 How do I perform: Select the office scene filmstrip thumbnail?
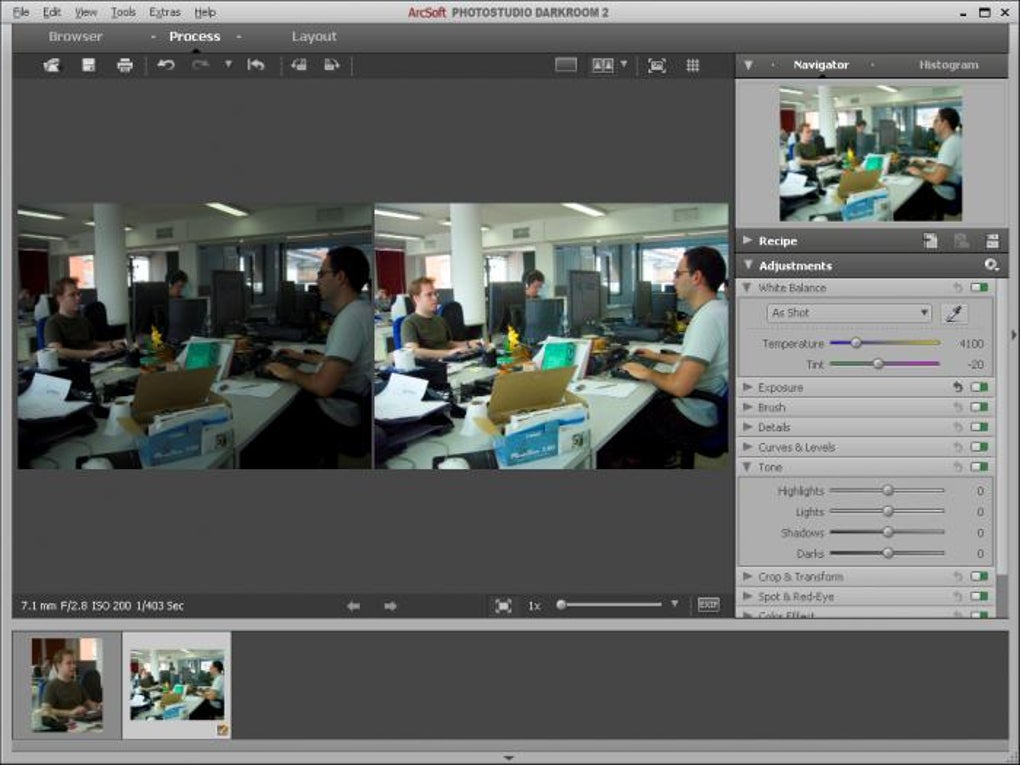coord(177,685)
